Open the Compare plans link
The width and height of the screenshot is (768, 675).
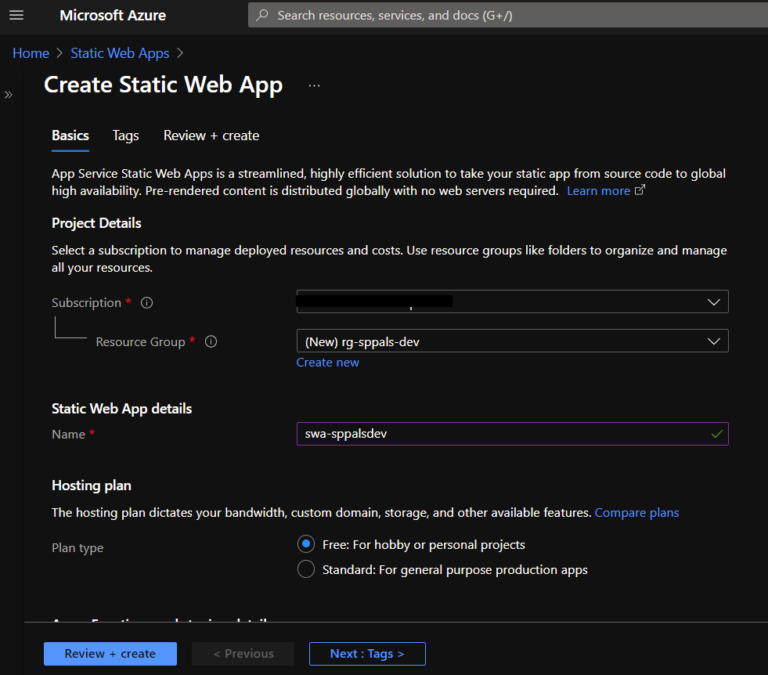click(x=636, y=513)
